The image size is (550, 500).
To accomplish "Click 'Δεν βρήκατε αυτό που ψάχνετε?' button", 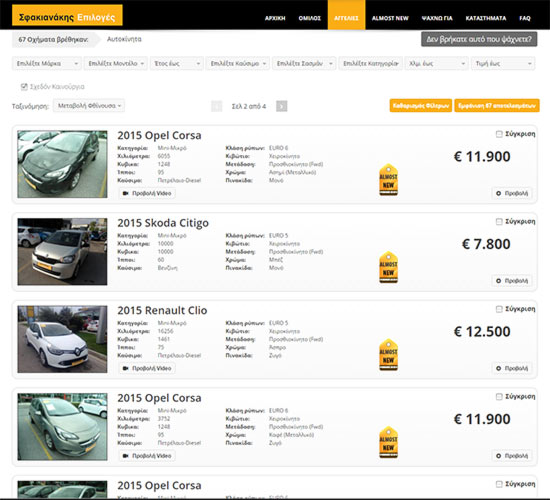I will click(479, 39).
